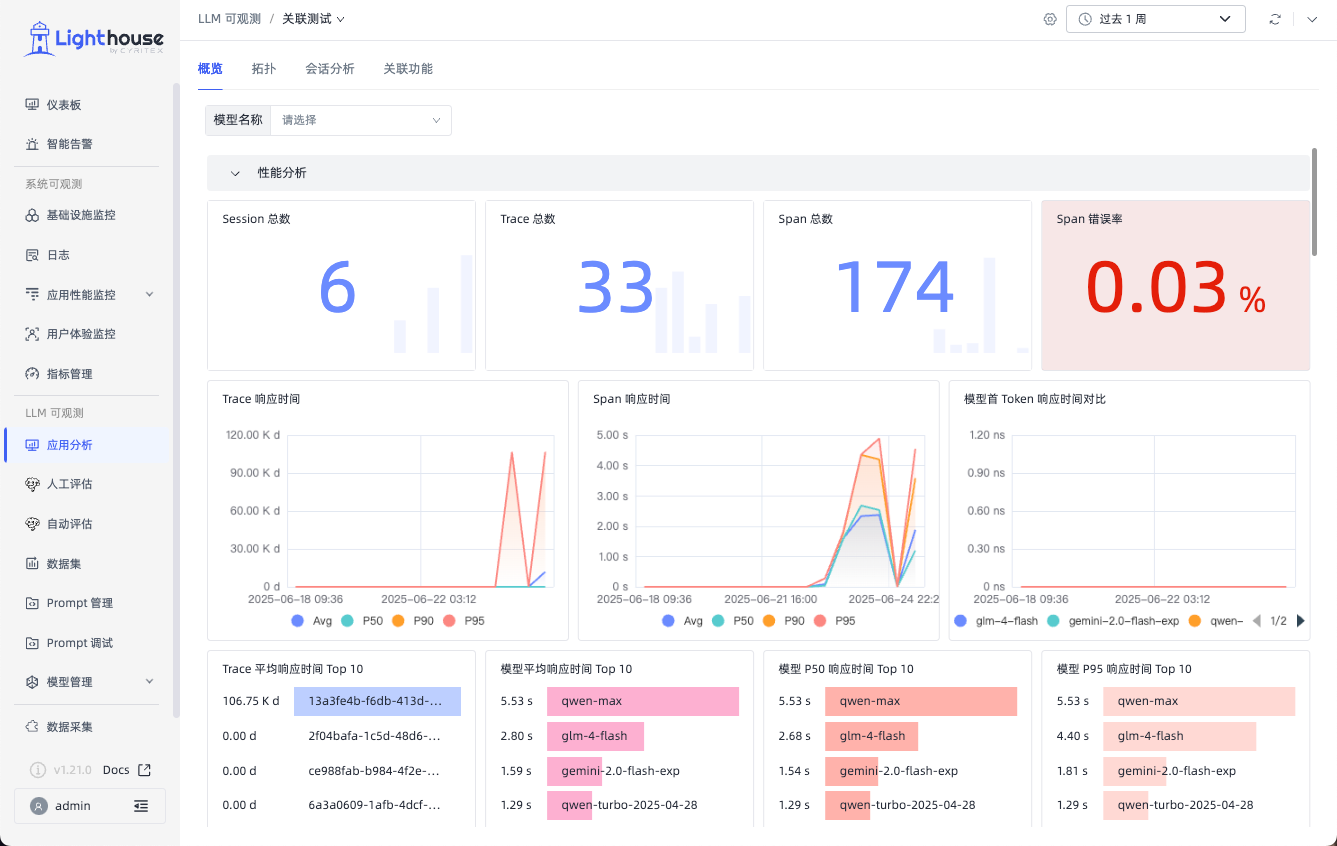This screenshot has height=846, width=1337.
Task: Collapse the 性能分析 section
Action: [x=236, y=173]
